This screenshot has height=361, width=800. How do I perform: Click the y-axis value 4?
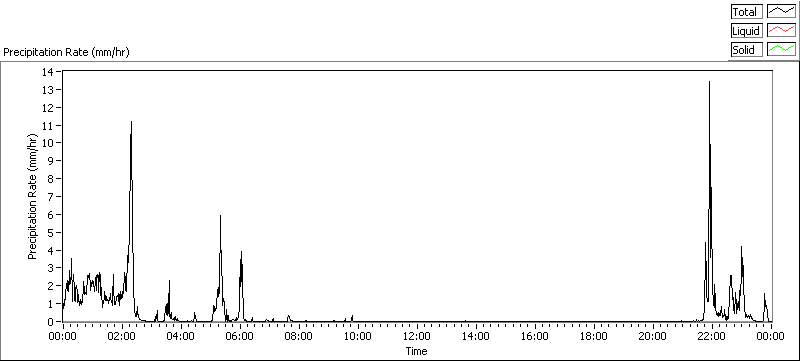(52, 250)
